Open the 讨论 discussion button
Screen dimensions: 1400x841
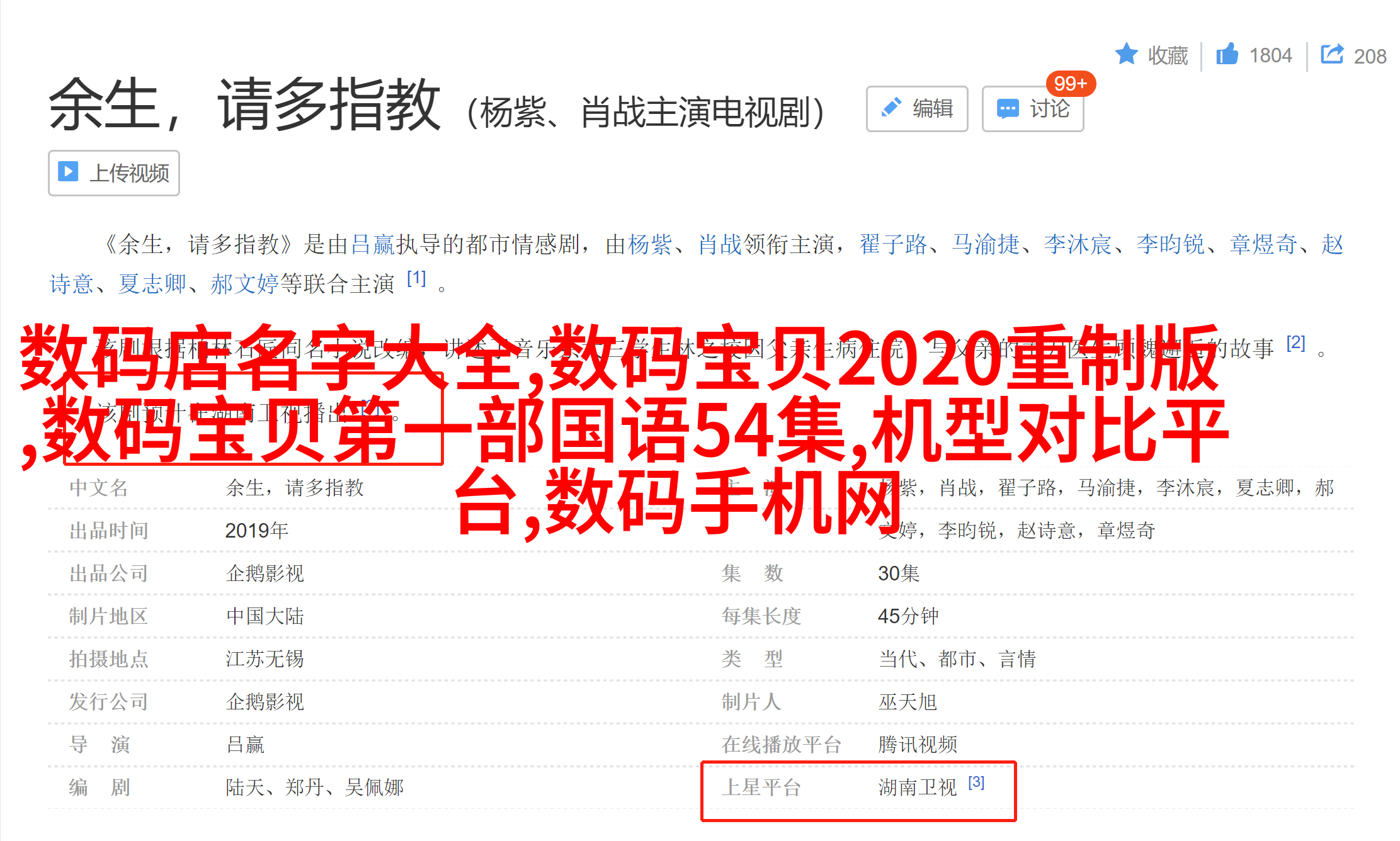[x=1033, y=108]
